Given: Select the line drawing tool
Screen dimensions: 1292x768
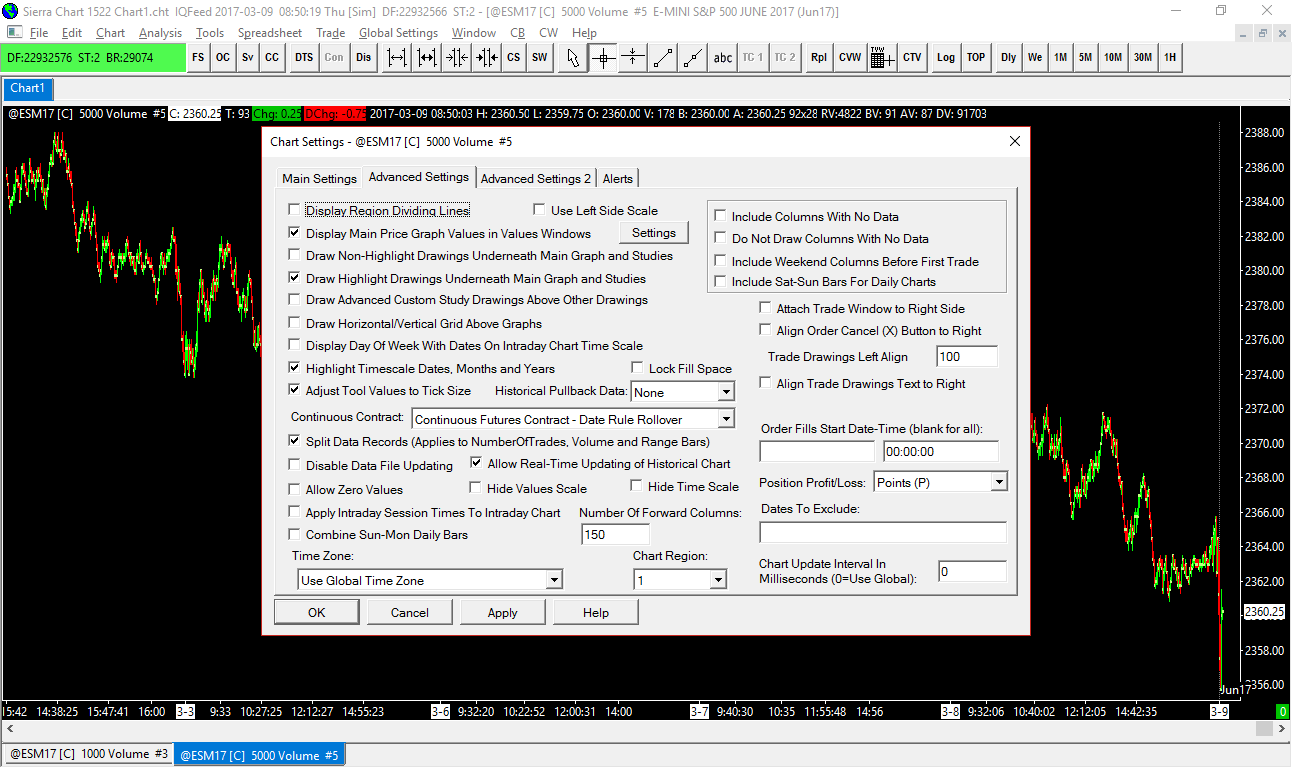Looking at the screenshot, I should coord(662,58).
